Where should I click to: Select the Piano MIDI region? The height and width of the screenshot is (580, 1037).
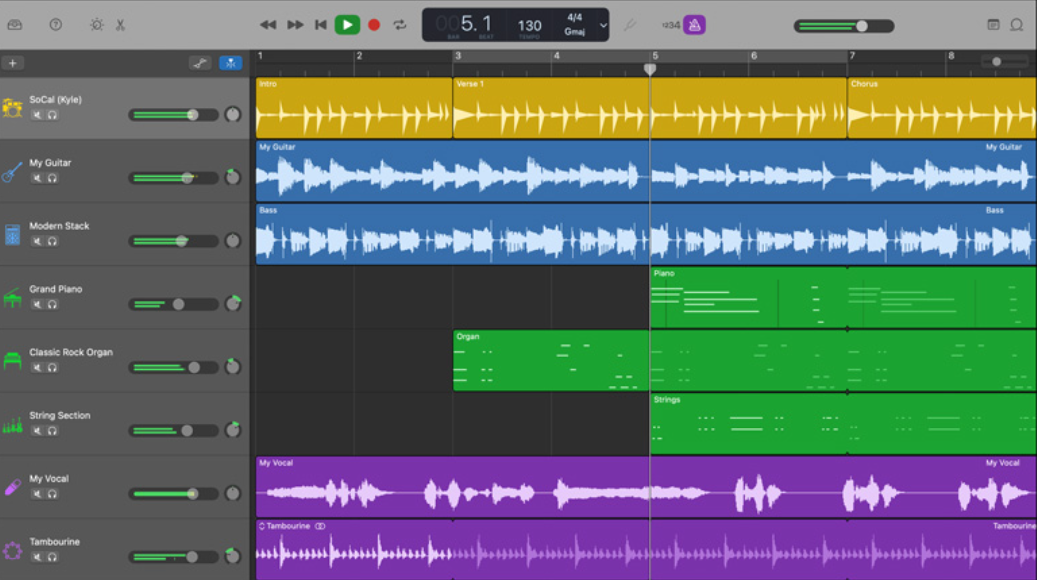843,298
